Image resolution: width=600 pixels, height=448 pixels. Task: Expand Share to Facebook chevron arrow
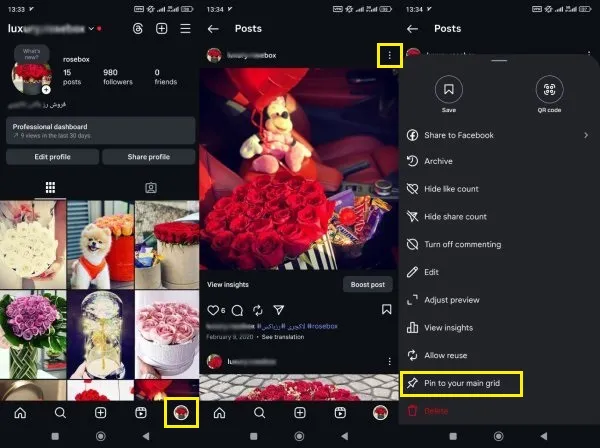(x=586, y=135)
